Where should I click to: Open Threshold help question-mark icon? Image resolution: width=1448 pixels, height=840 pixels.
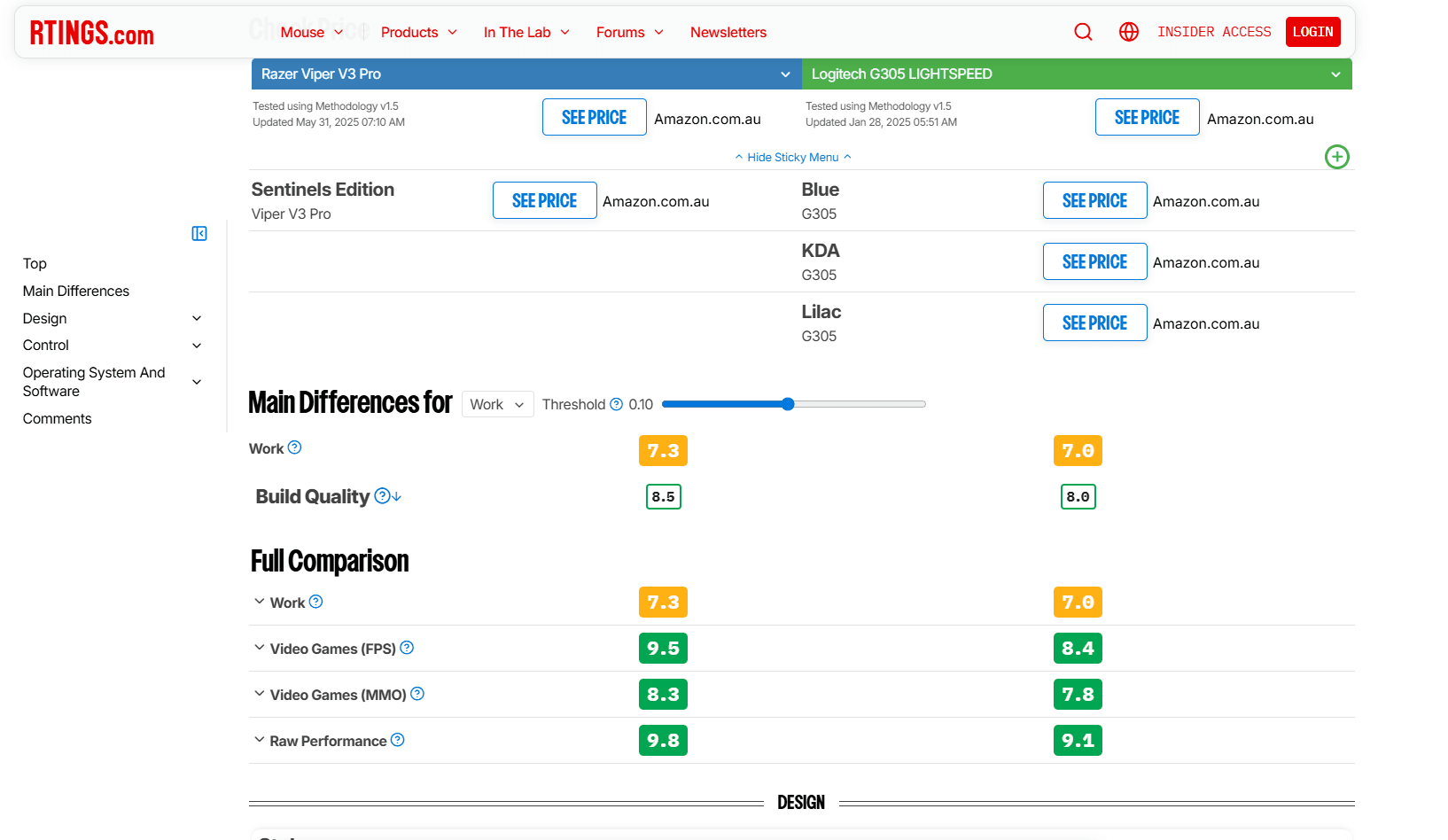617,404
